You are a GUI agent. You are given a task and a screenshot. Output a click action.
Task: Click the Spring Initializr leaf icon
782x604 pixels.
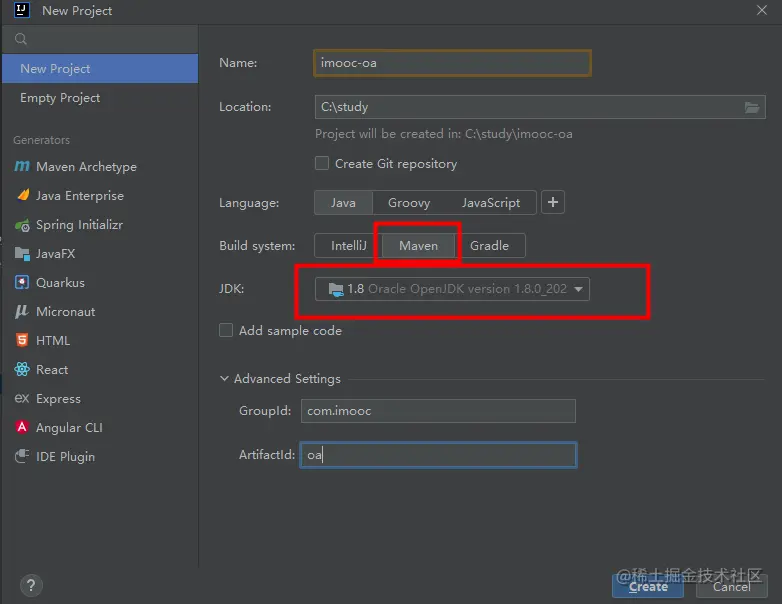(22, 225)
